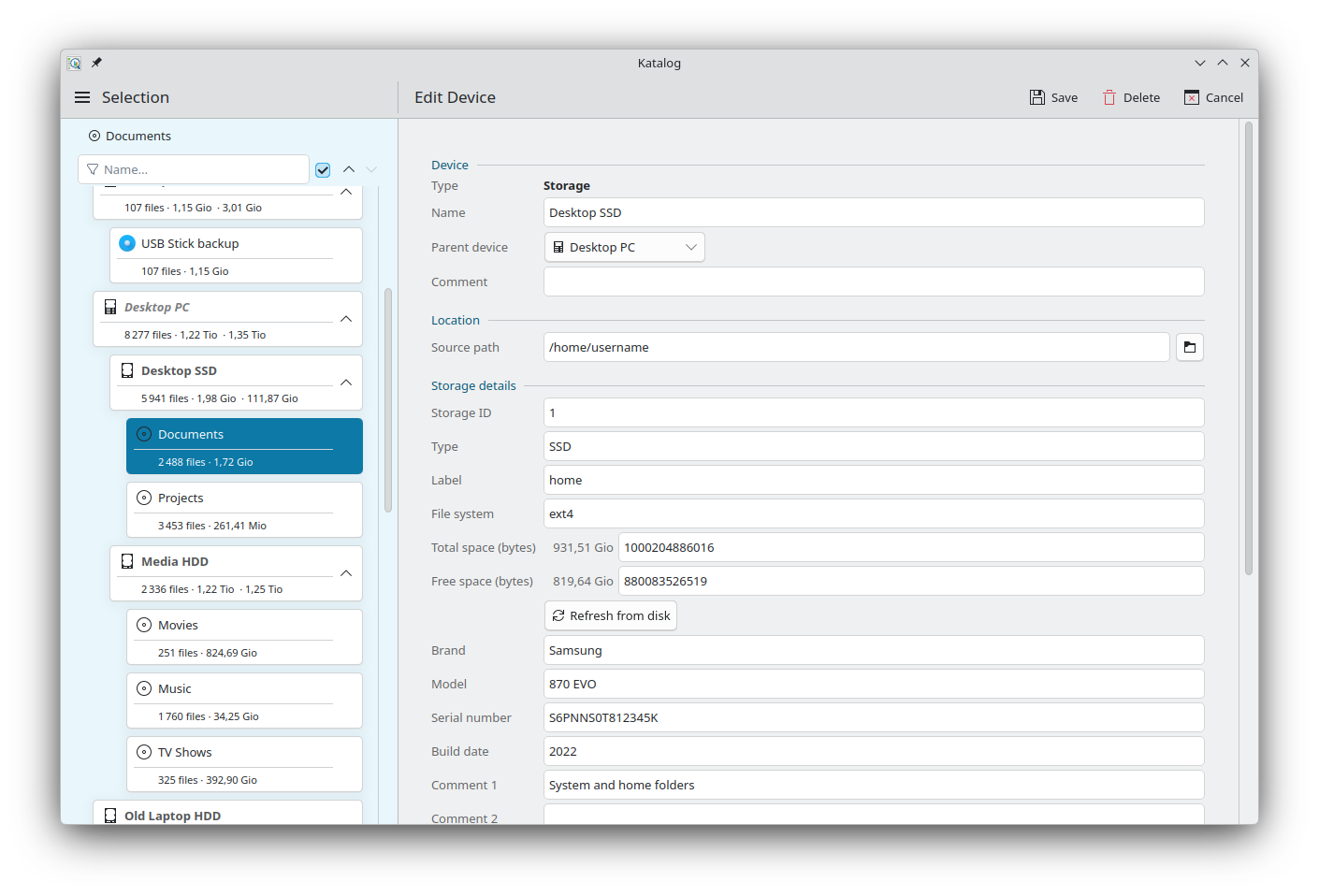The width and height of the screenshot is (1319, 896).
Task: Open folder browser for Source path
Action: click(x=1190, y=347)
